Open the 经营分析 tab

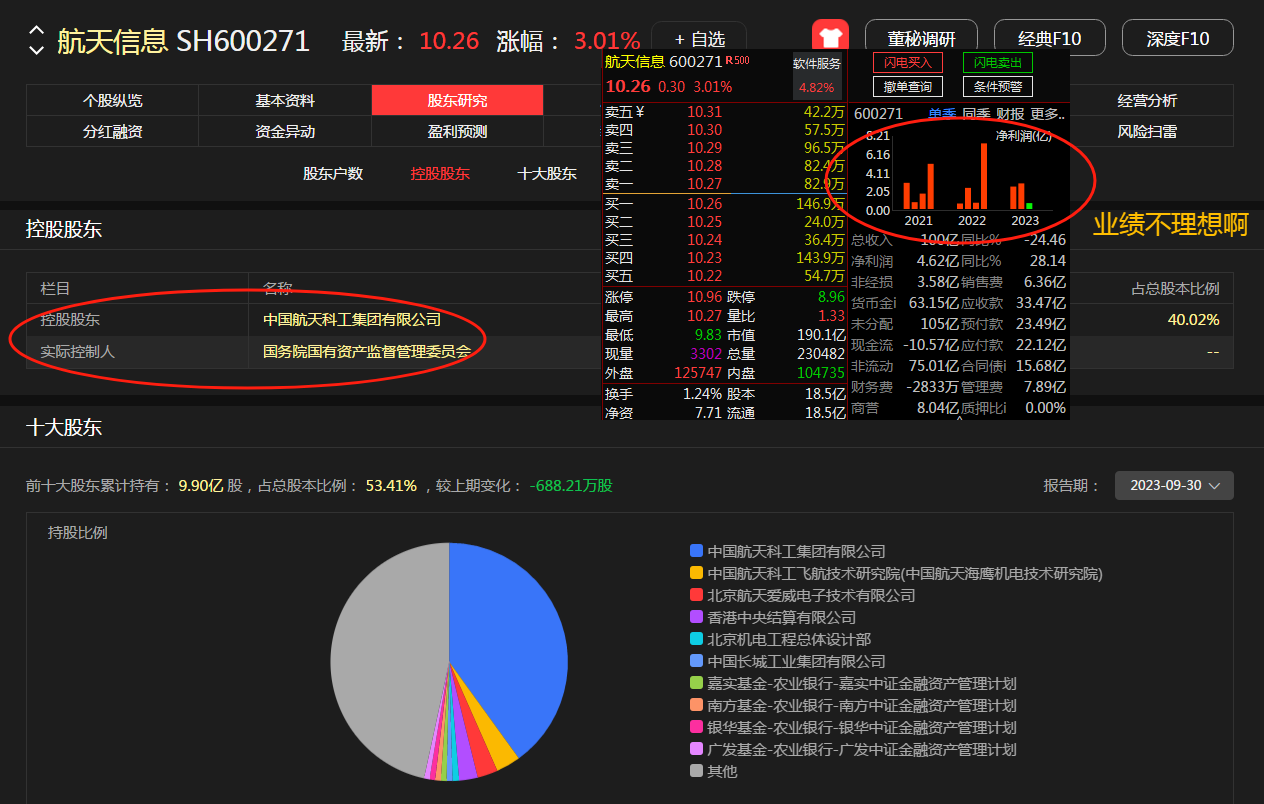coord(1147,101)
